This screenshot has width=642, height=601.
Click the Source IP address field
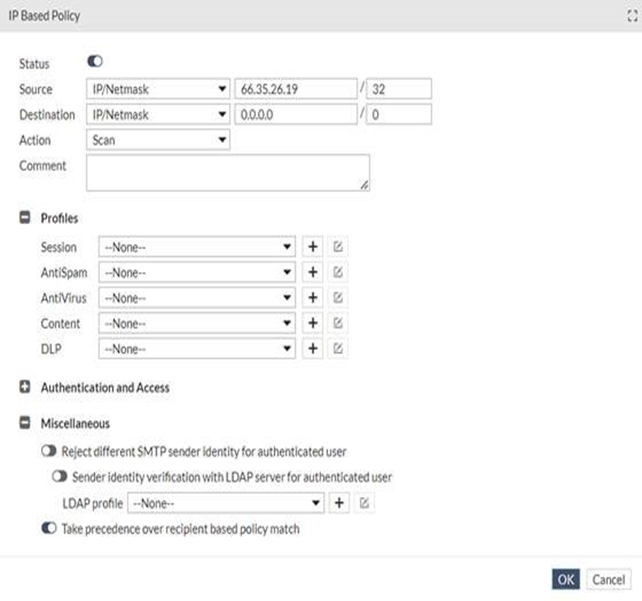tap(294, 89)
